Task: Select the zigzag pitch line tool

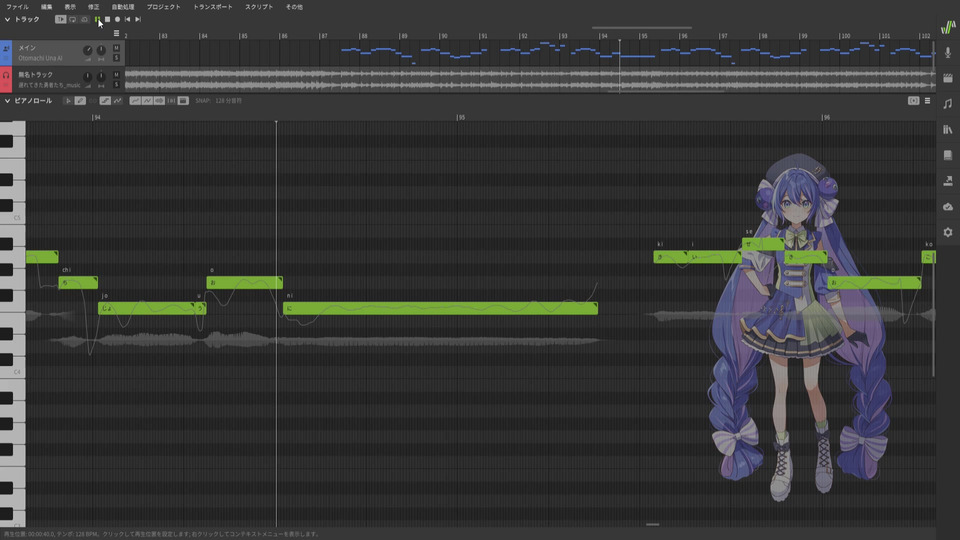Action: tap(118, 100)
